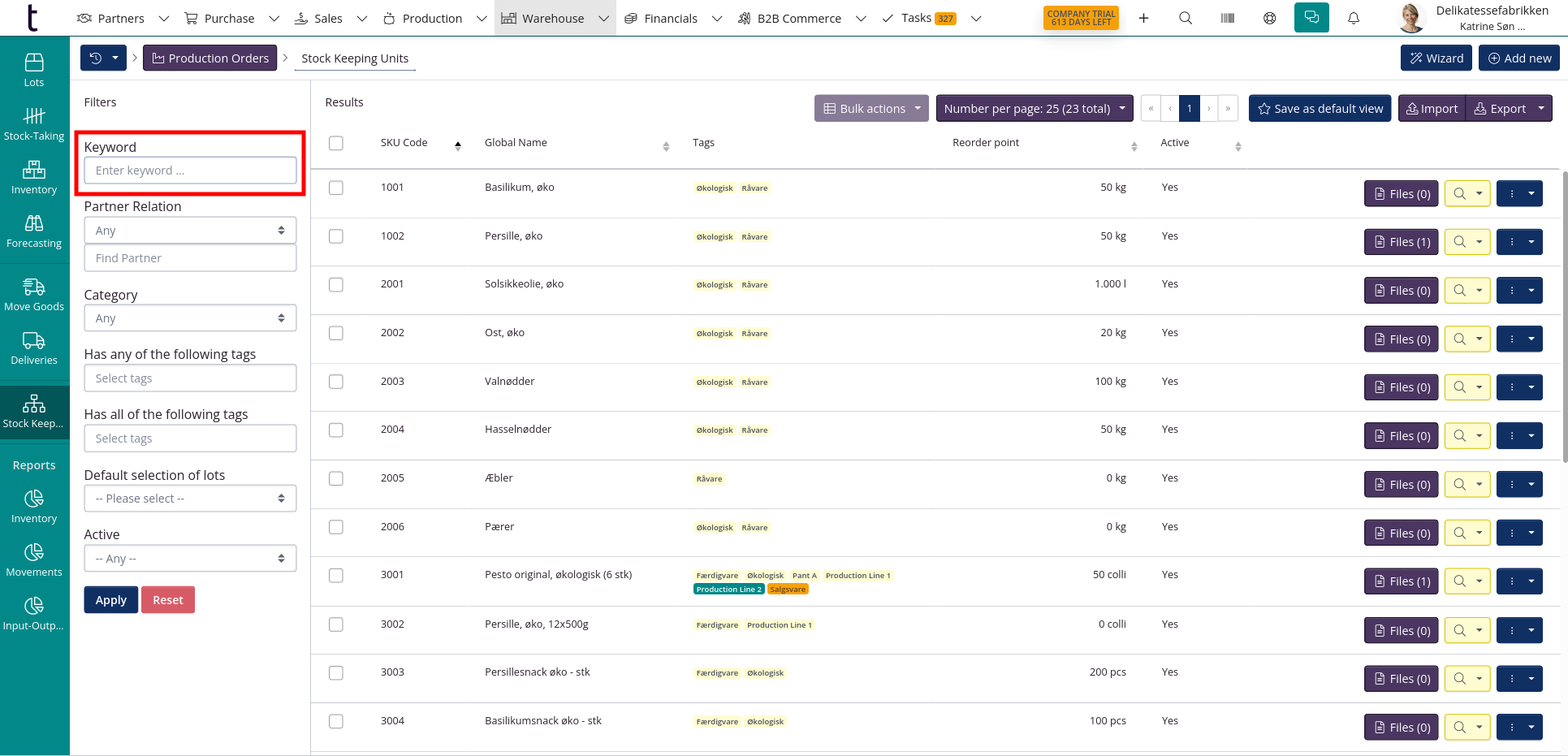Viewport: 1568px width, 756px height.
Task: Select the row checkbox for Valnødder
Action: (x=336, y=382)
